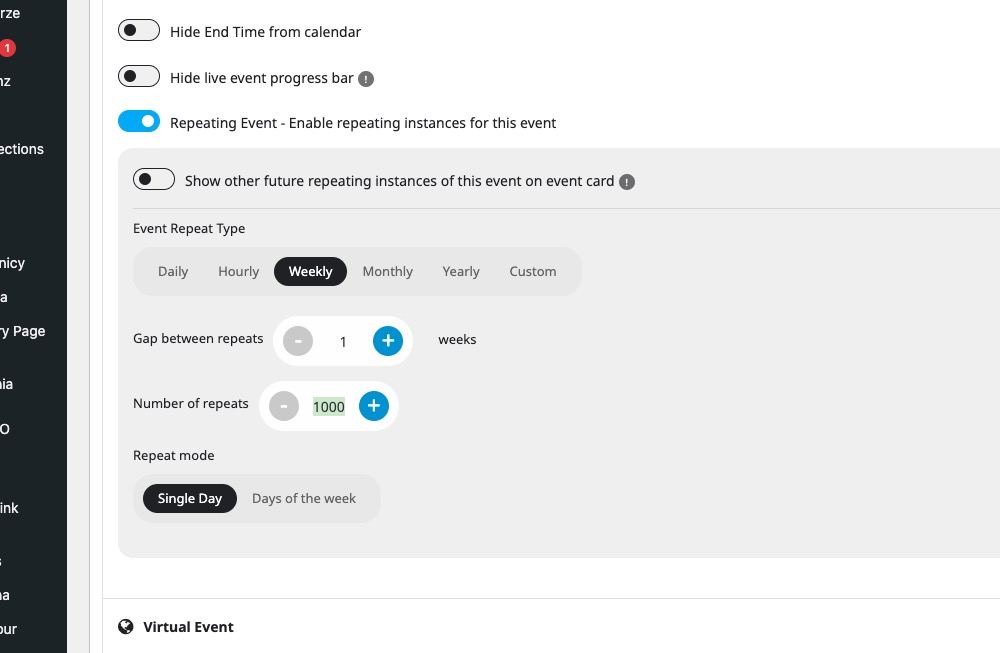Click info icon next to event card option
This screenshot has height=653, width=1000.
[x=627, y=182]
